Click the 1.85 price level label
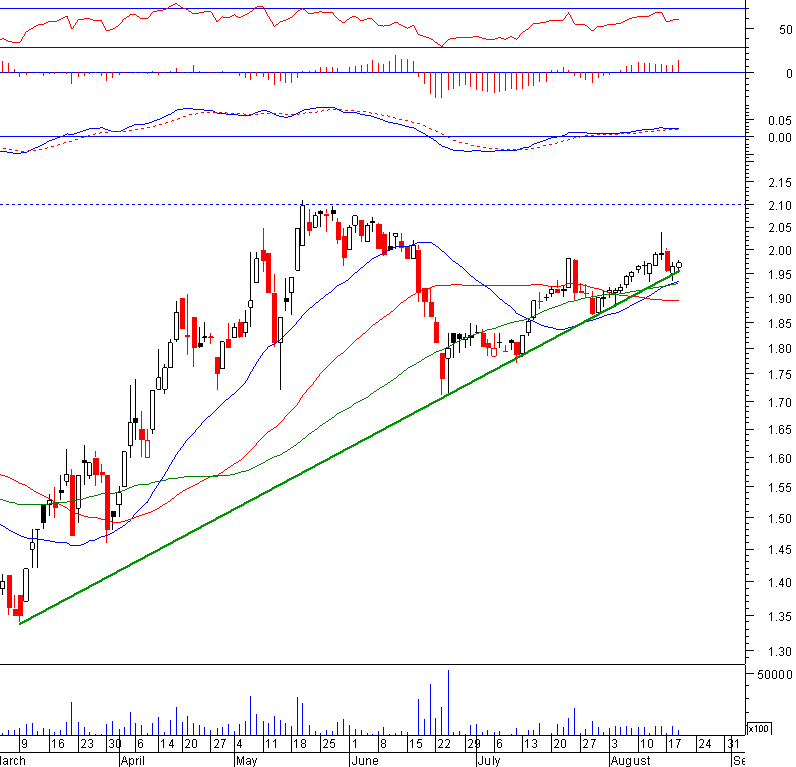This screenshot has height=767, width=796. coord(780,323)
